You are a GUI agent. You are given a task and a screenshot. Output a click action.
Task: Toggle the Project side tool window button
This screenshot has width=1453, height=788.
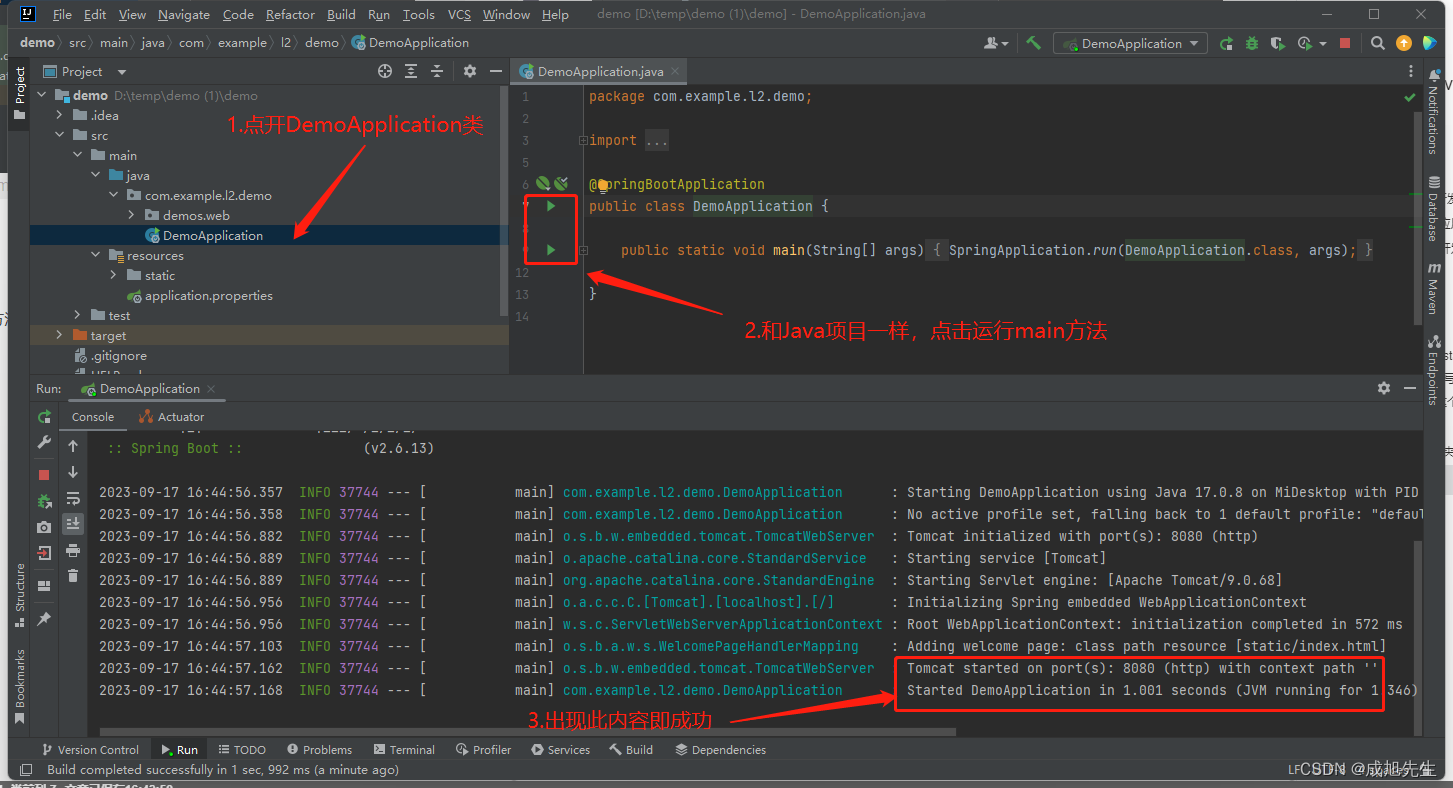click(20, 95)
